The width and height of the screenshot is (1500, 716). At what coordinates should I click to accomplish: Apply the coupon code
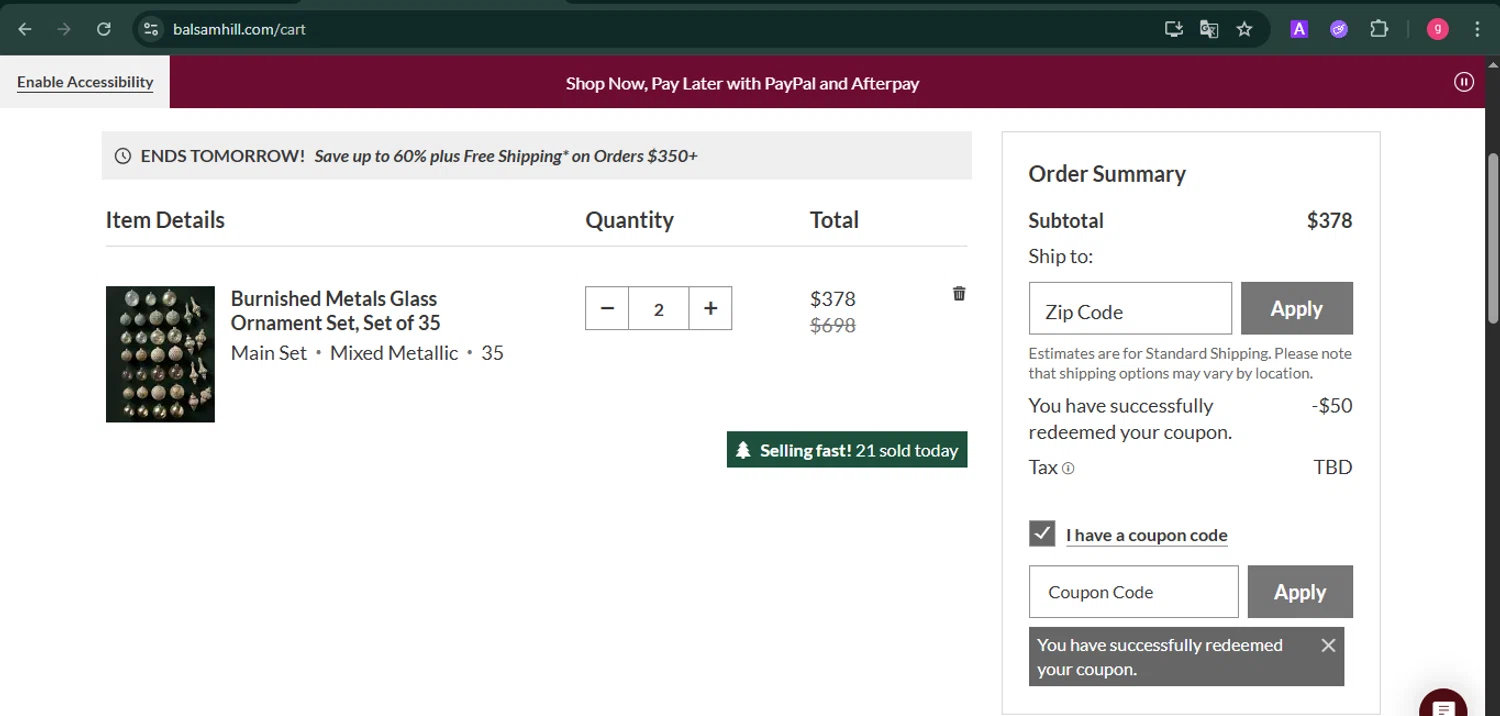tap(1300, 592)
